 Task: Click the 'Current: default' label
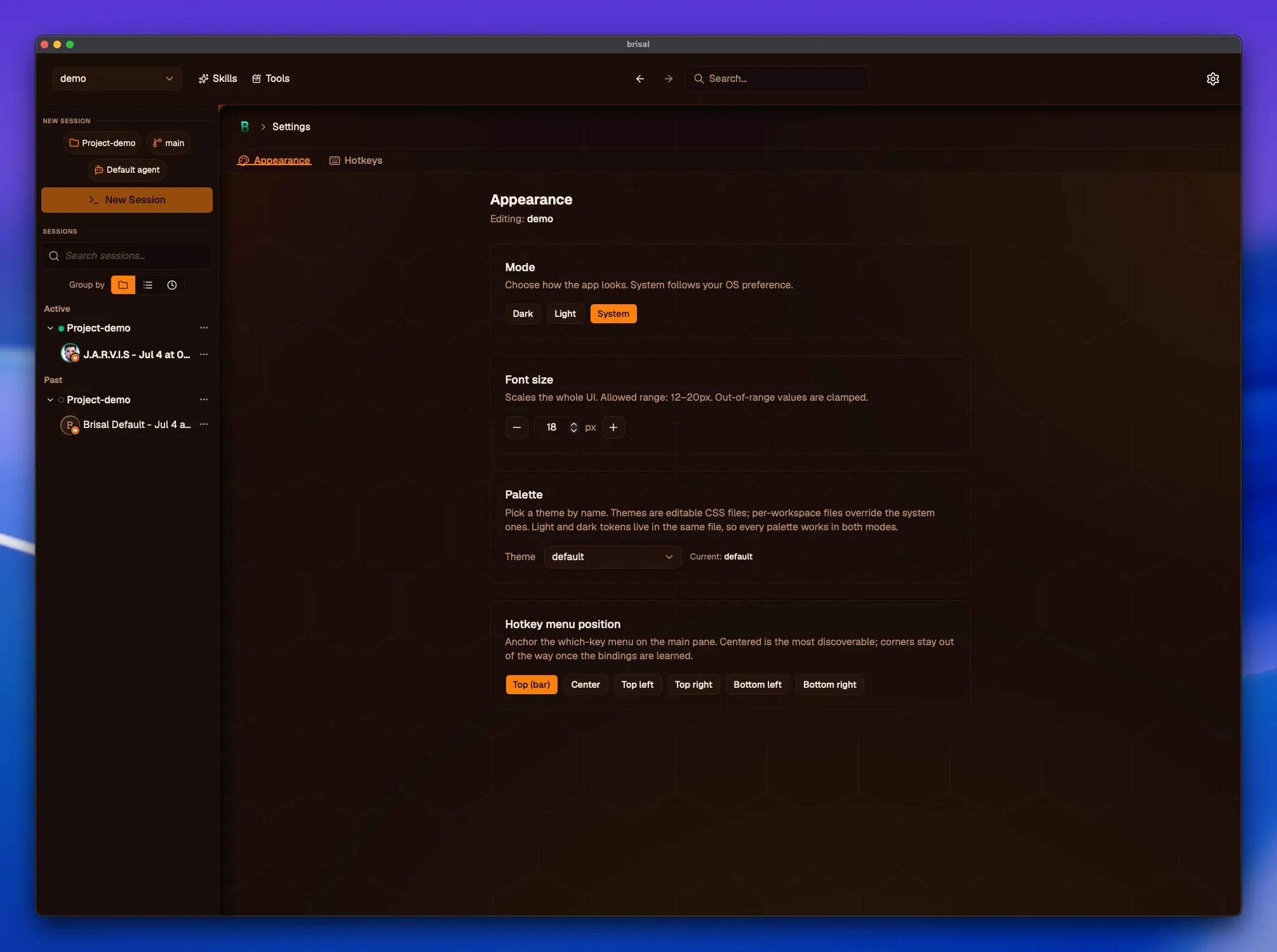coord(721,557)
